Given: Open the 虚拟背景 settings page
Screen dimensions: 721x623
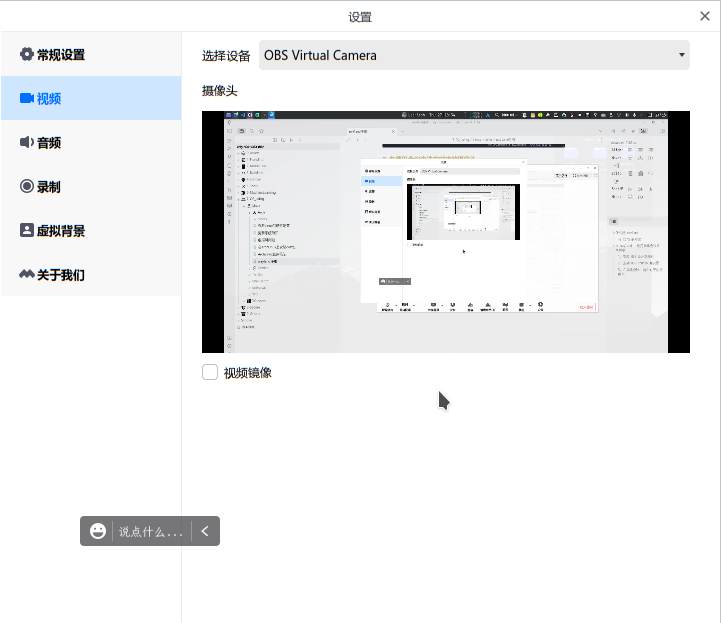Looking at the screenshot, I should [61, 231].
